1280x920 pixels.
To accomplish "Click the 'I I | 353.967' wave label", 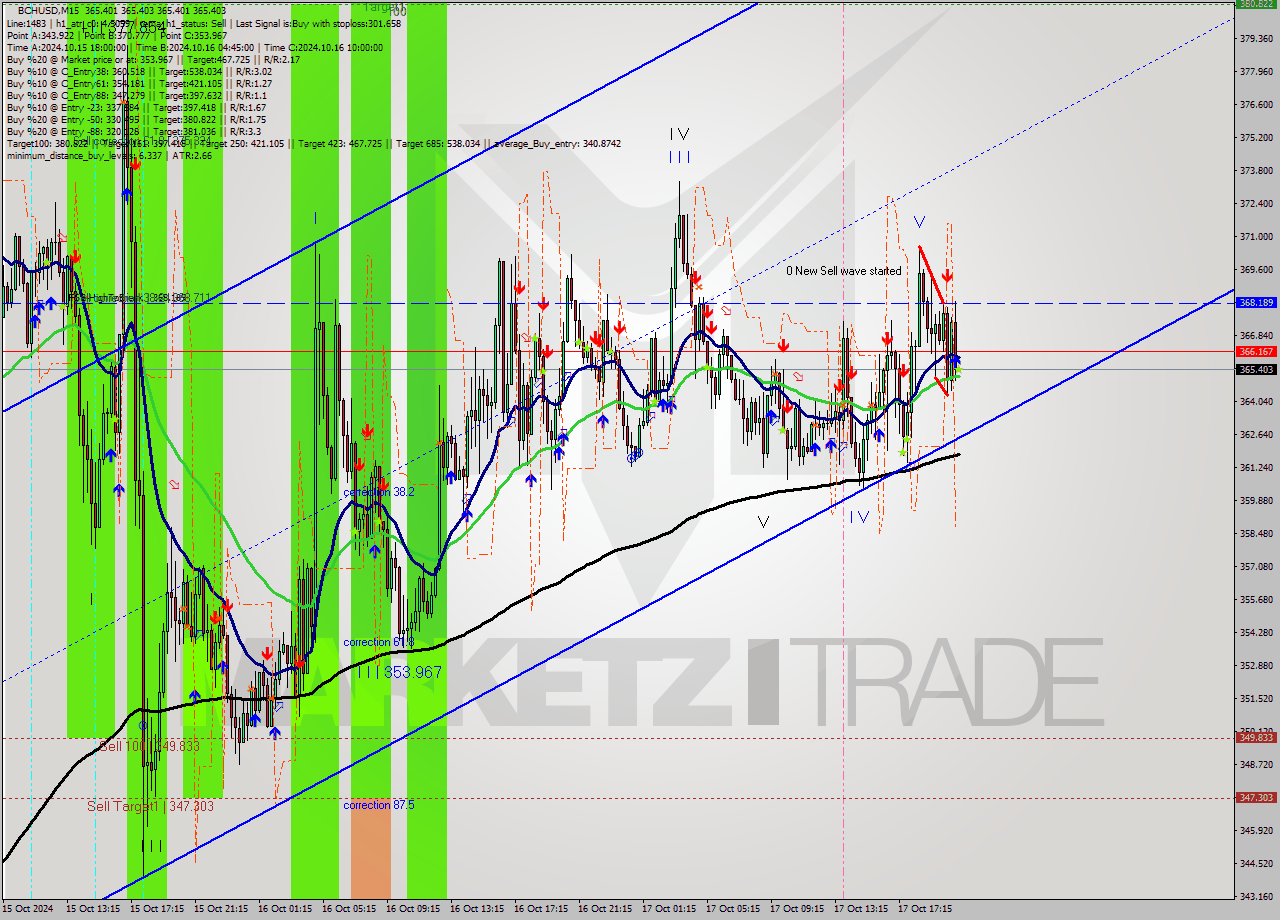I will point(399,672).
